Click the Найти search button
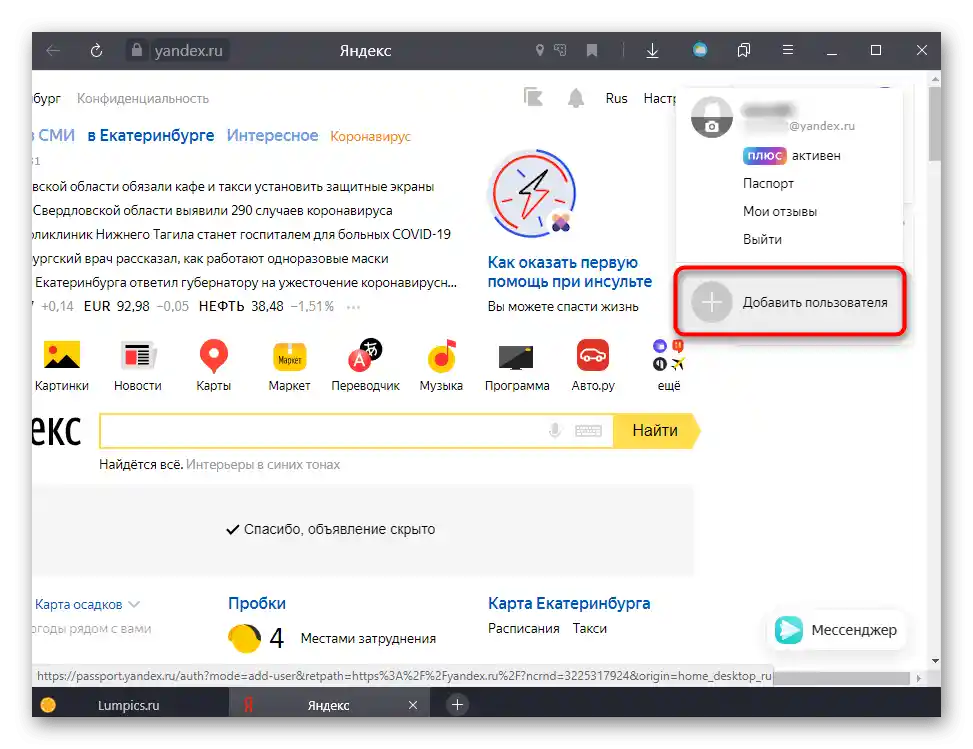The height and width of the screenshot is (749, 973). coord(655,431)
